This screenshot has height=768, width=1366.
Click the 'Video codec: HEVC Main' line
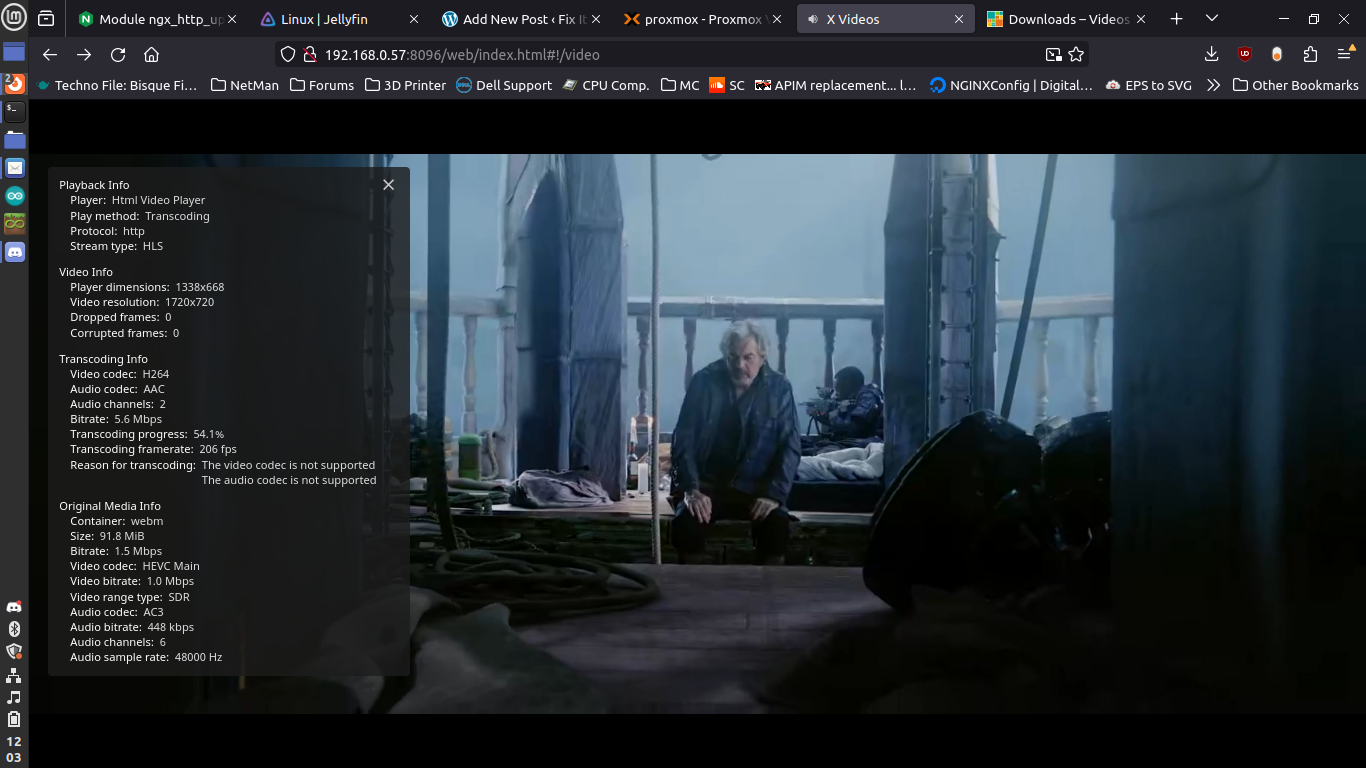(x=135, y=566)
